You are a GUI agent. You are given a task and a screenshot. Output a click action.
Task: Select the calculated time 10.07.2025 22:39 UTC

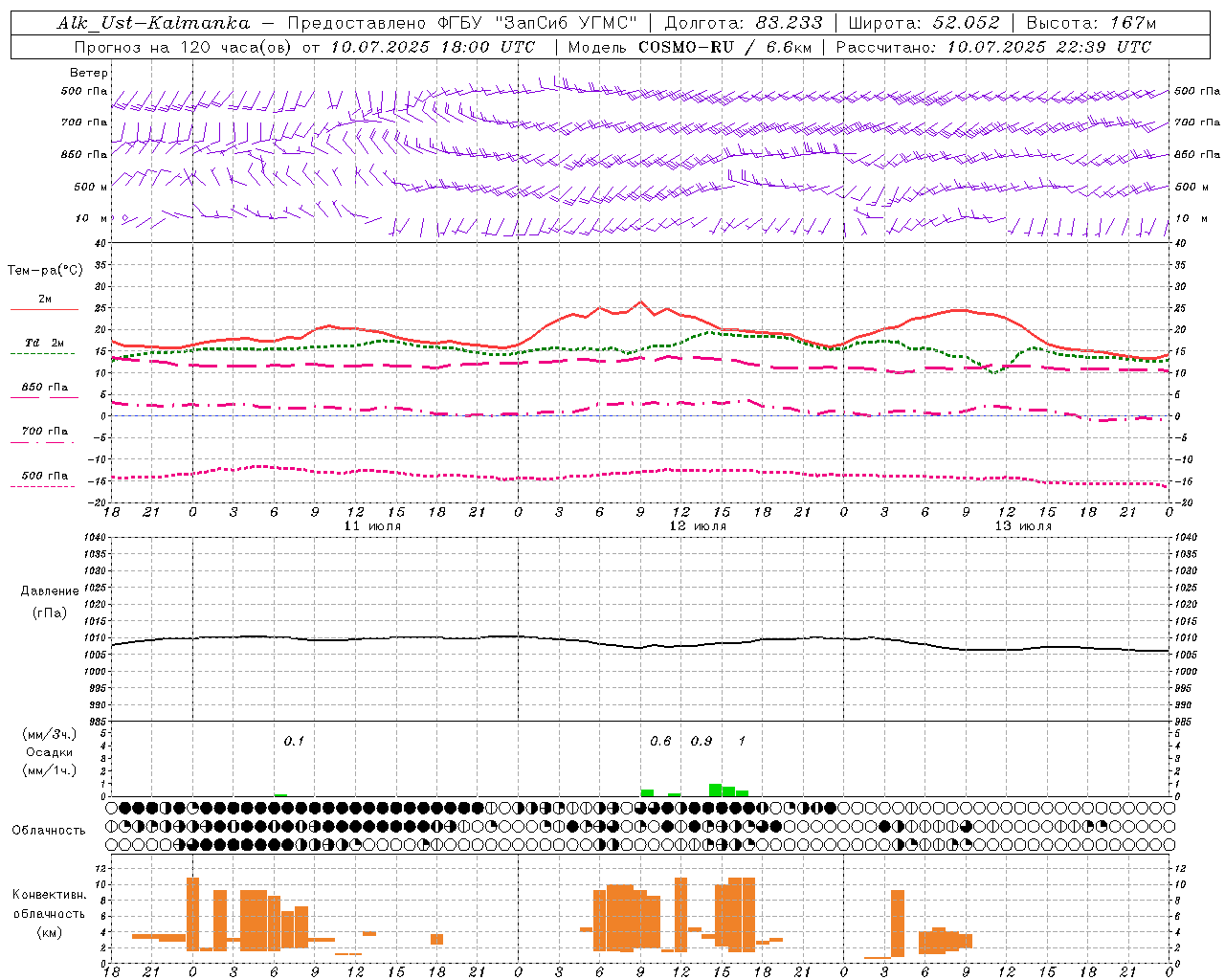tap(1049, 47)
